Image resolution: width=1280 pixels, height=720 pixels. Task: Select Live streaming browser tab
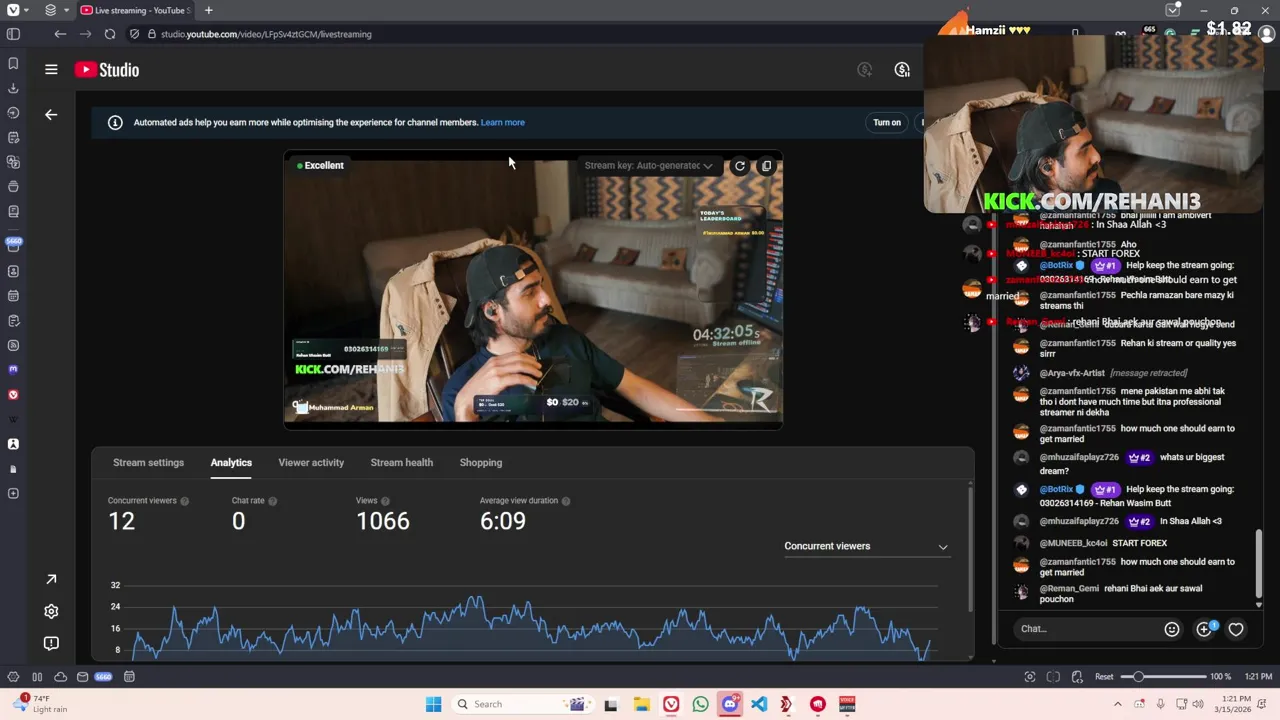coord(135,10)
